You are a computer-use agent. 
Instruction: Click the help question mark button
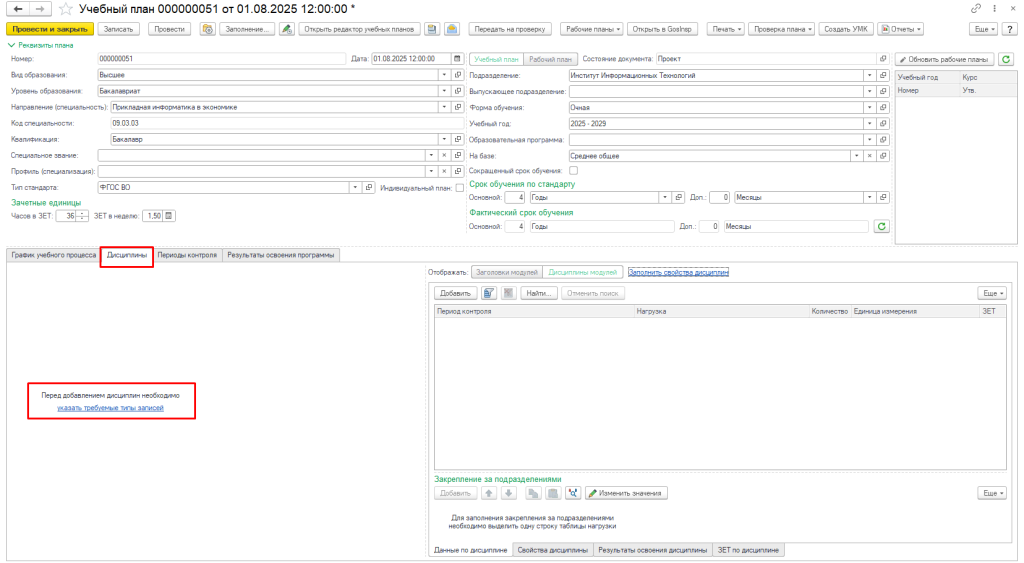[1009, 29]
